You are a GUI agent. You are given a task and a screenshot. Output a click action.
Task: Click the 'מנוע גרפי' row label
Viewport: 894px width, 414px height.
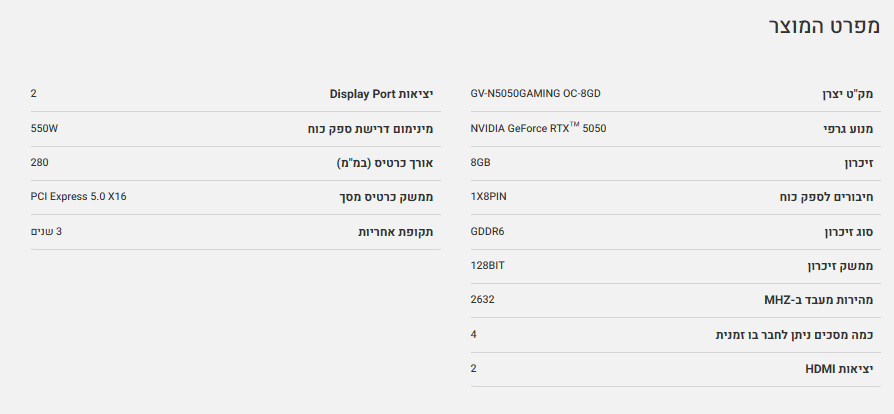pos(846,129)
